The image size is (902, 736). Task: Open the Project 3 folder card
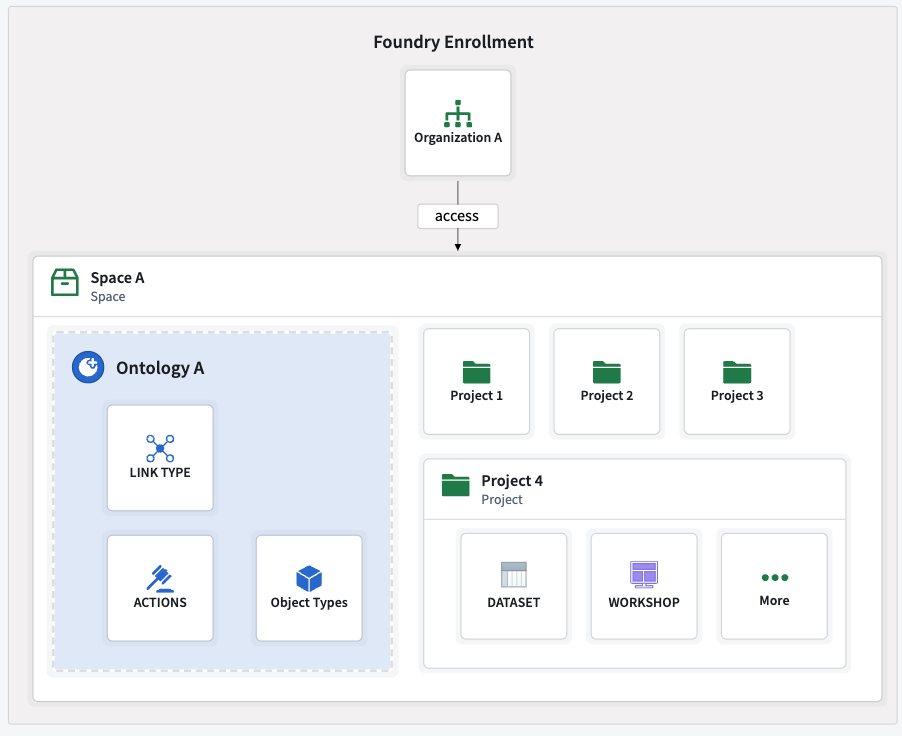click(x=737, y=382)
